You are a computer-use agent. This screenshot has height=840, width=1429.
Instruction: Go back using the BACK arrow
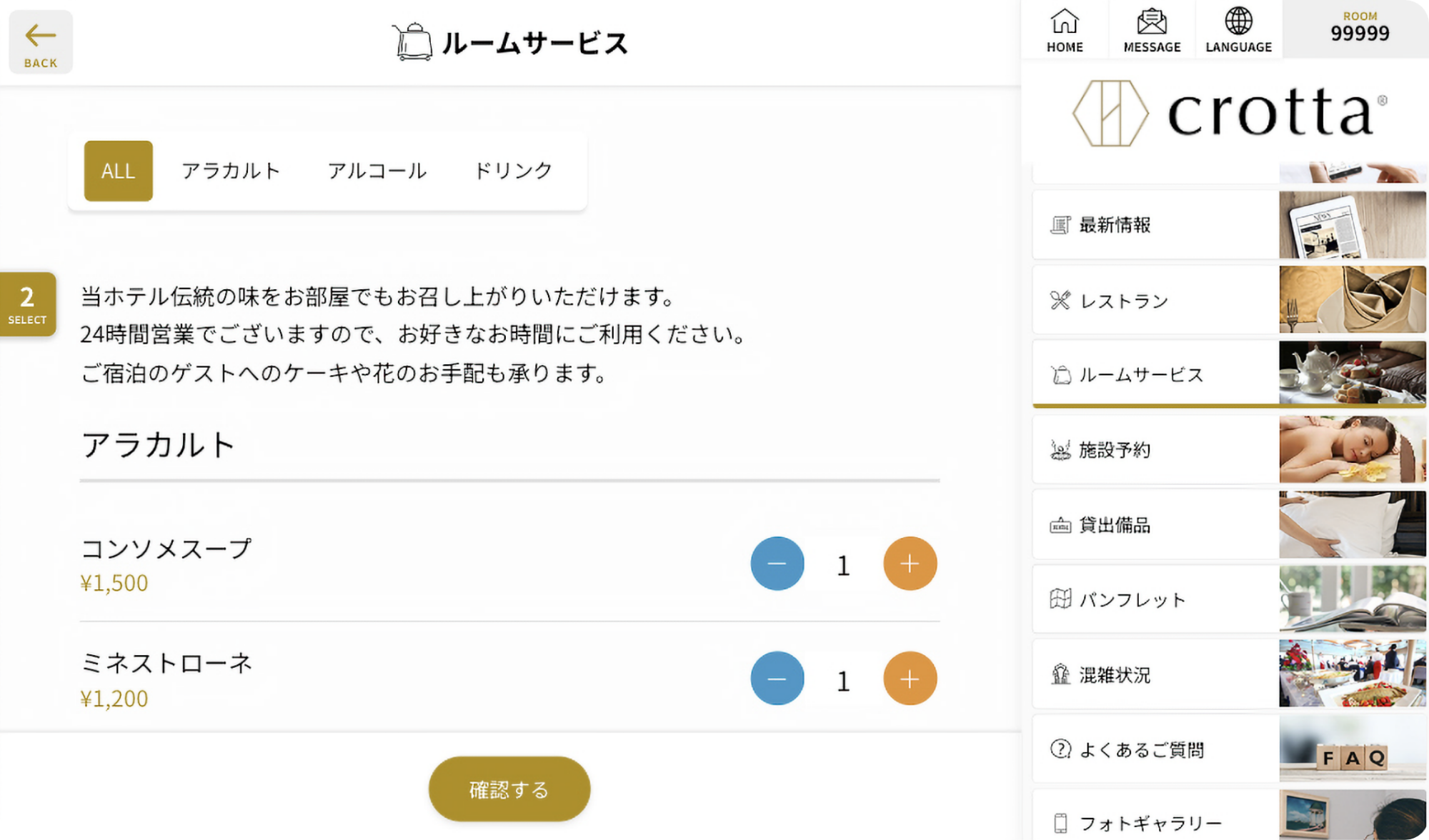41,43
